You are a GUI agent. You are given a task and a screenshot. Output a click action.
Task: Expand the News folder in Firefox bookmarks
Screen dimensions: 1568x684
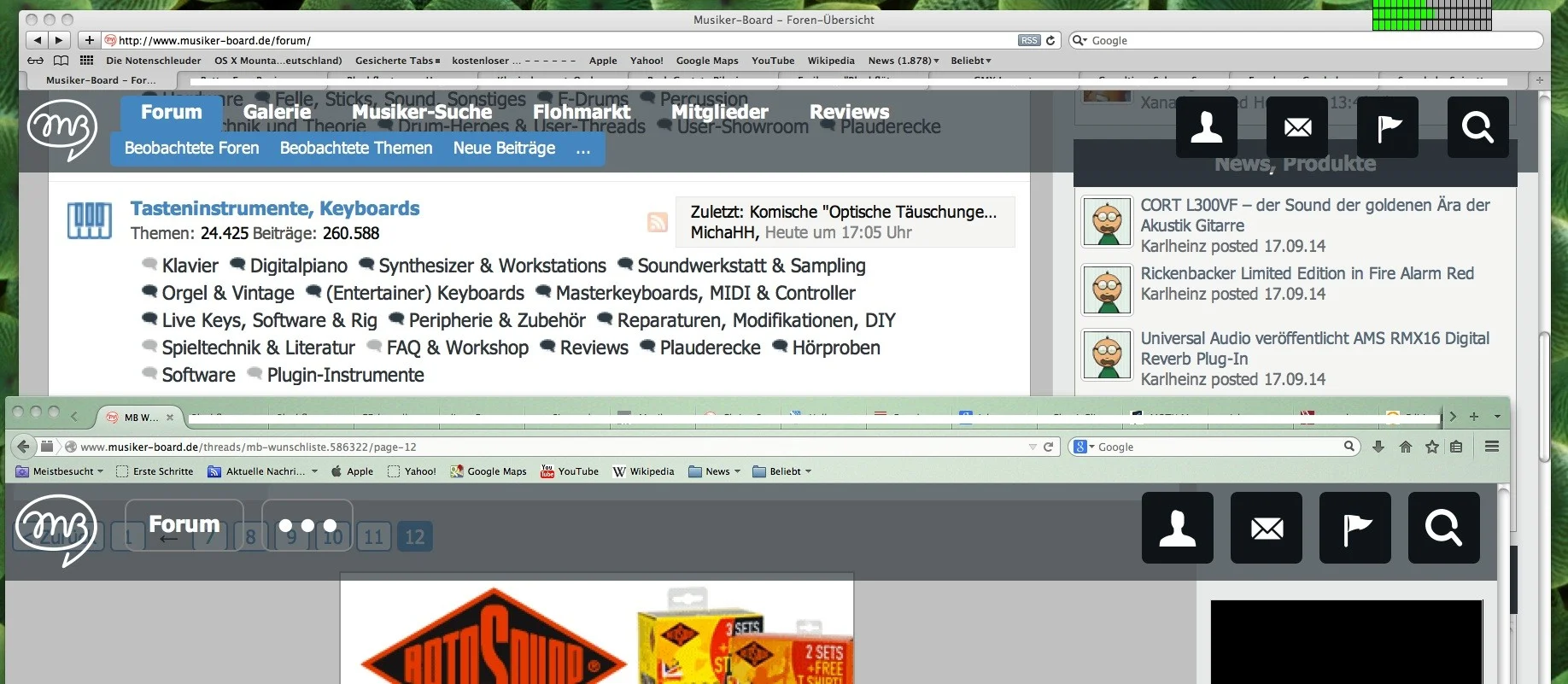click(715, 471)
